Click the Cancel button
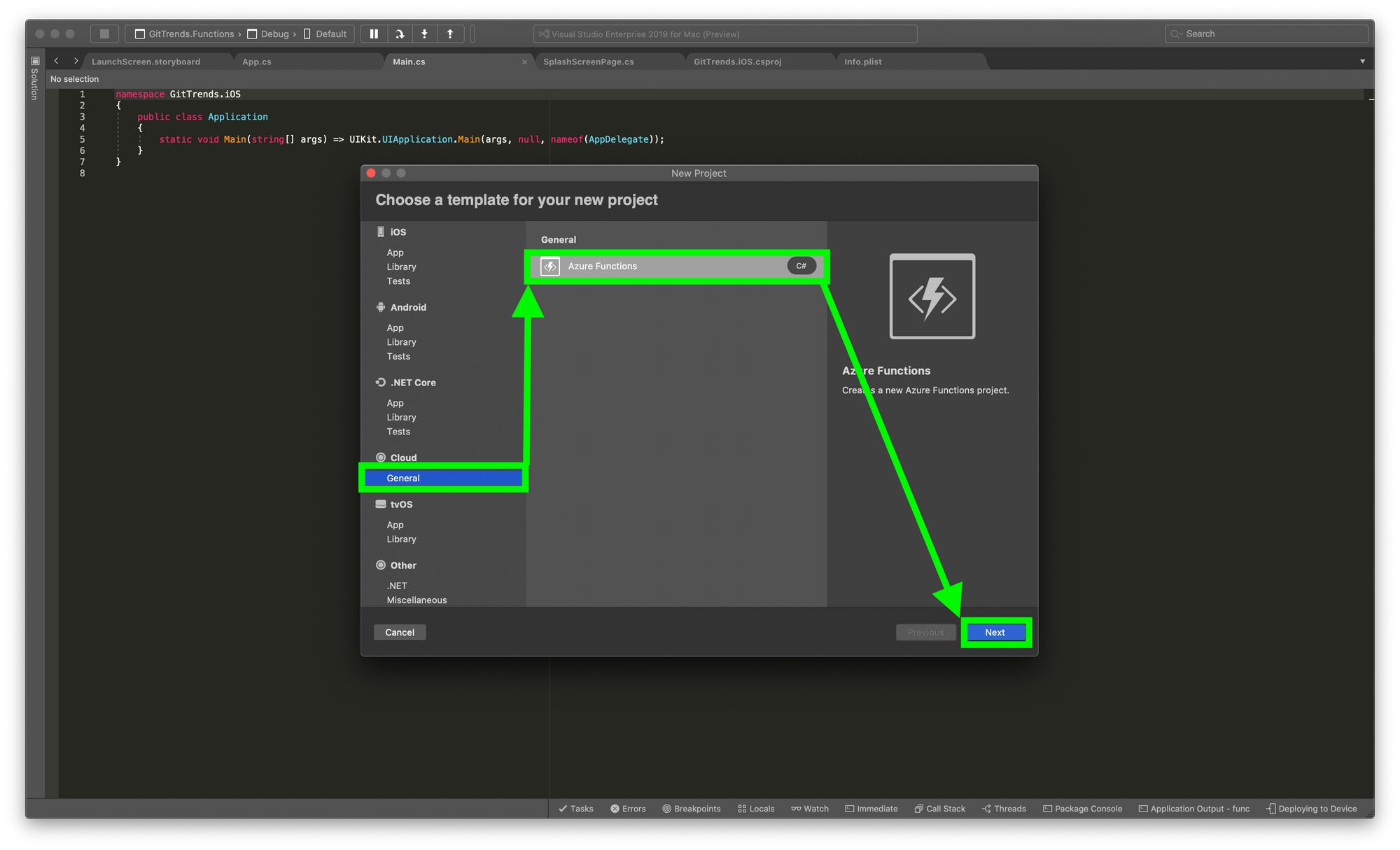The width and height of the screenshot is (1400, 850). [x=400, y=632]
